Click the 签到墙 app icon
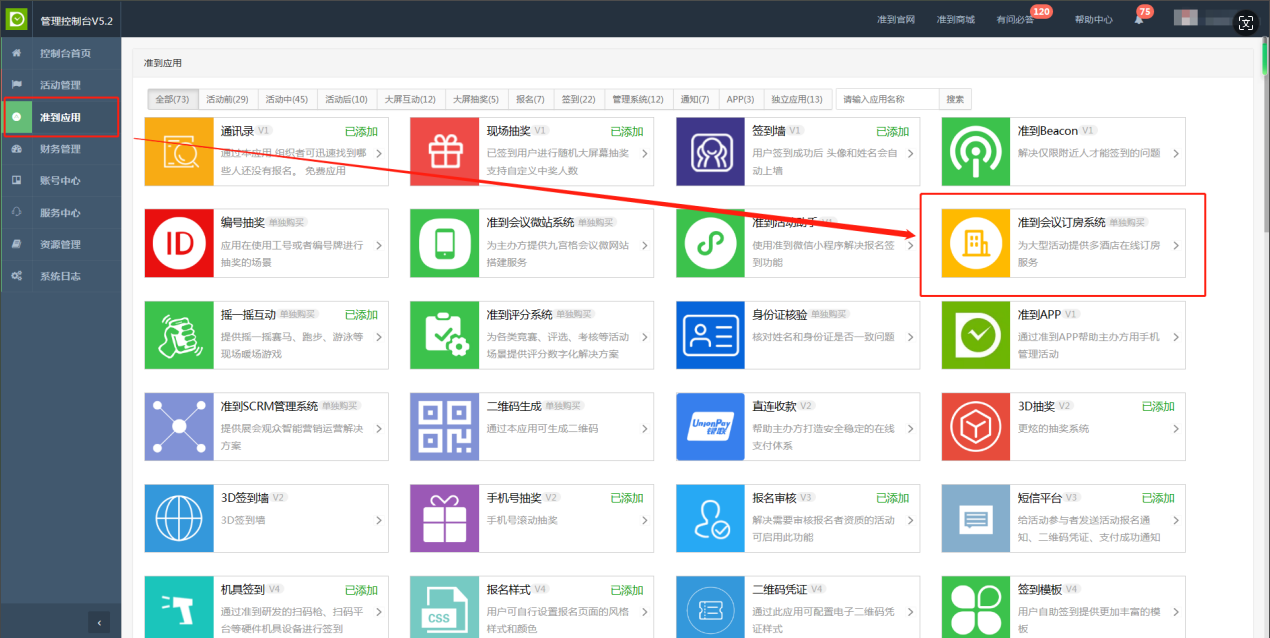This screenshot has width=1270, height=638. coord(711,151)
